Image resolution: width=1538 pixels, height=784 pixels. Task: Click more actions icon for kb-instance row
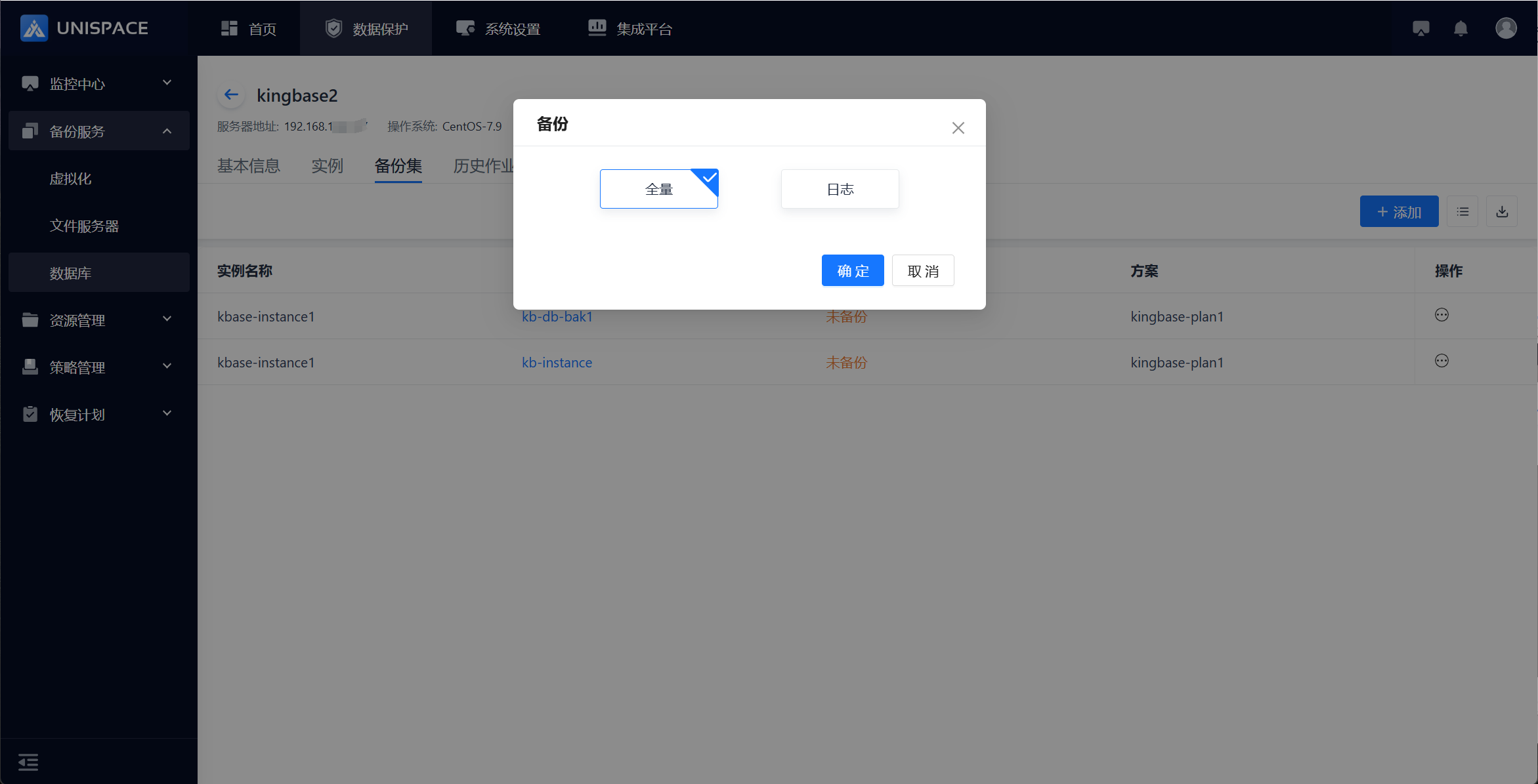1442,361
